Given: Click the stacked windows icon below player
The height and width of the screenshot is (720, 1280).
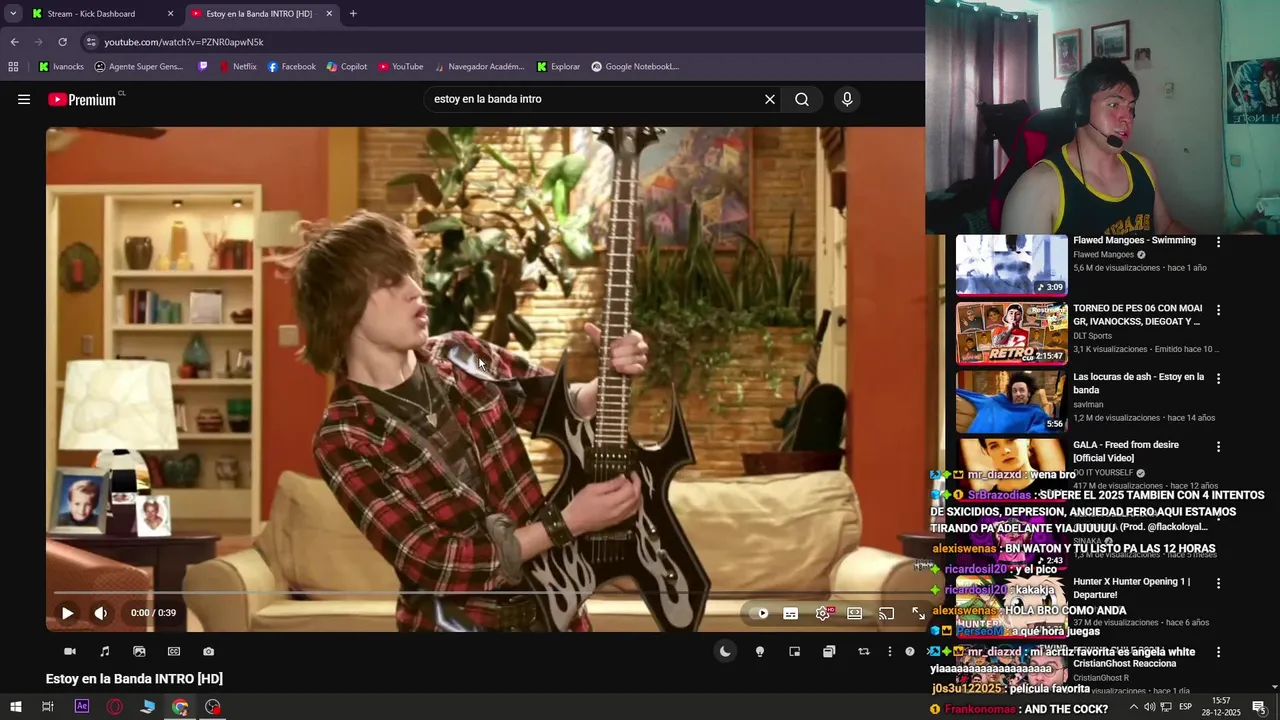Looking at the screenshot, I should [x=829, y=651].
